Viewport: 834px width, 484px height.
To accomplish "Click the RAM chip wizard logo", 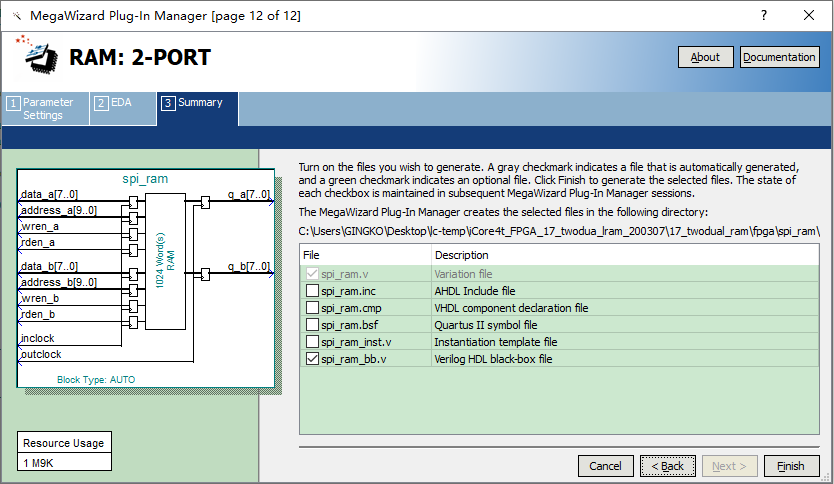I will 40,56.
